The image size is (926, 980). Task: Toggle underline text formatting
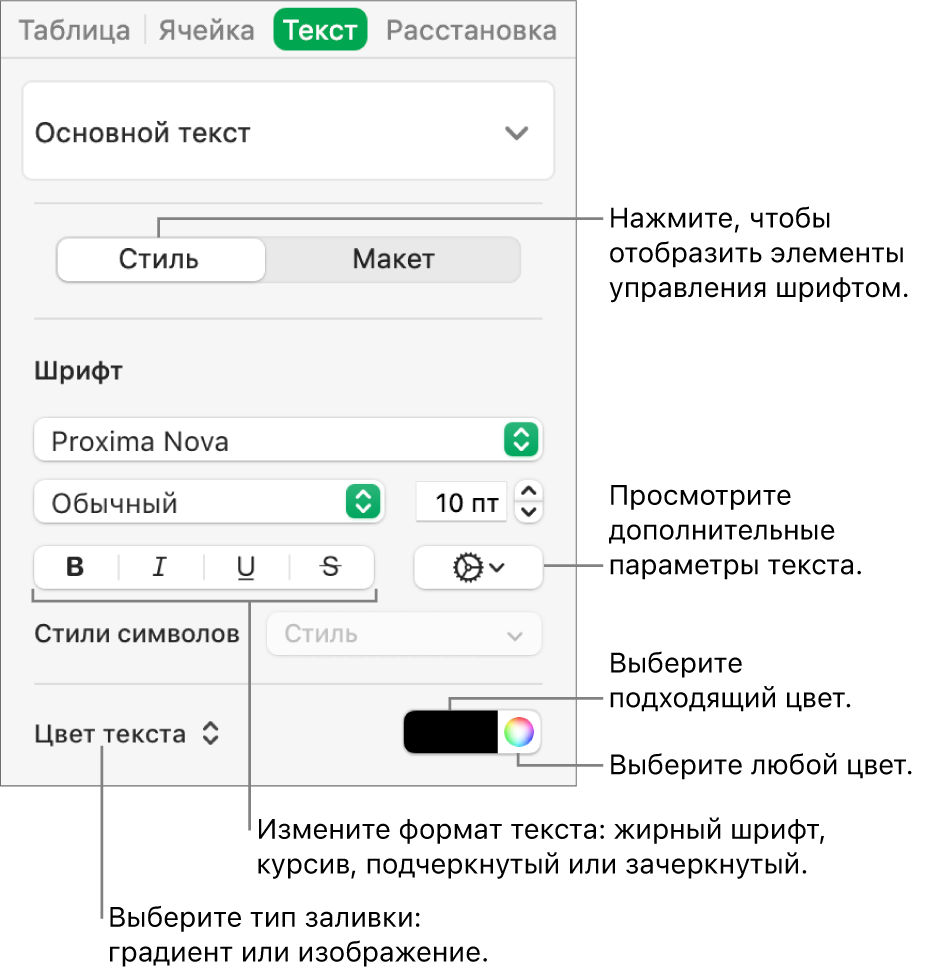[x=246, y=567]
